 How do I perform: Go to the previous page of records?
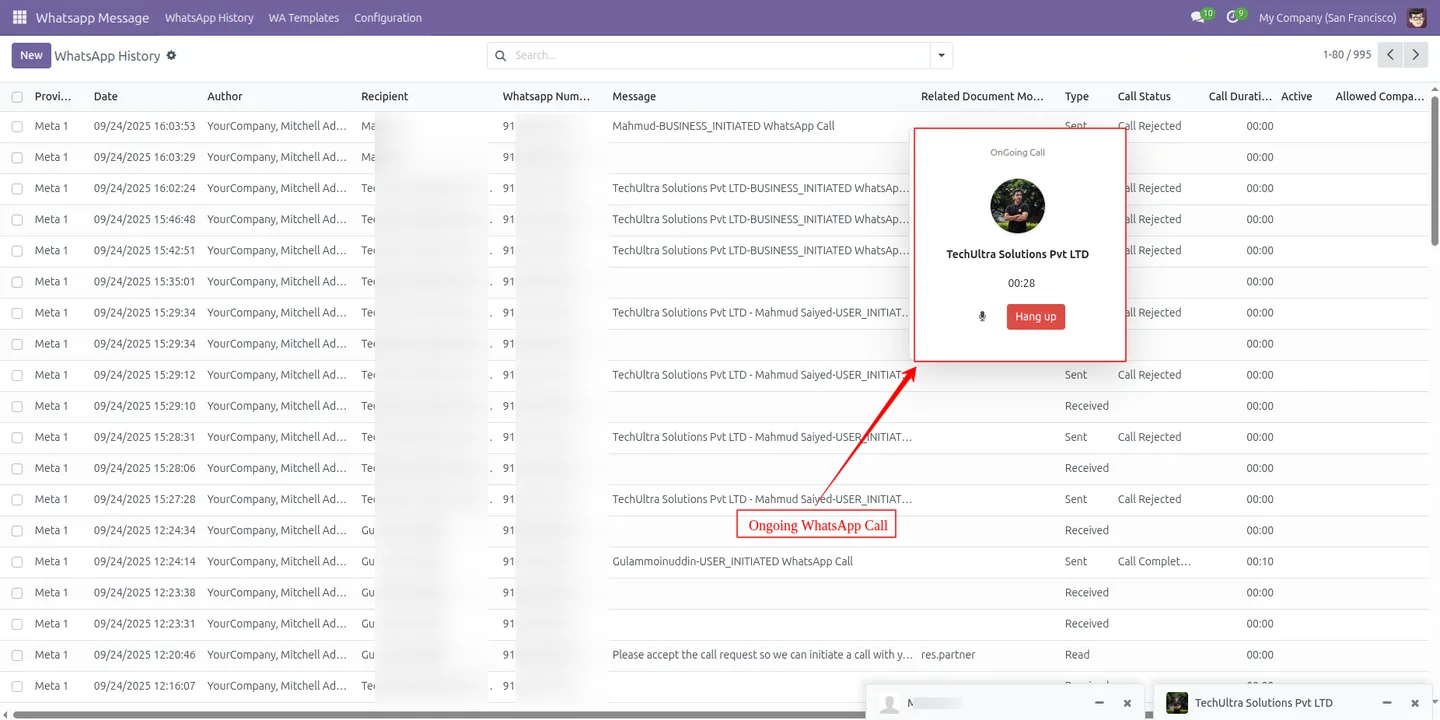pyautogui.click(x=1390, y=55)
